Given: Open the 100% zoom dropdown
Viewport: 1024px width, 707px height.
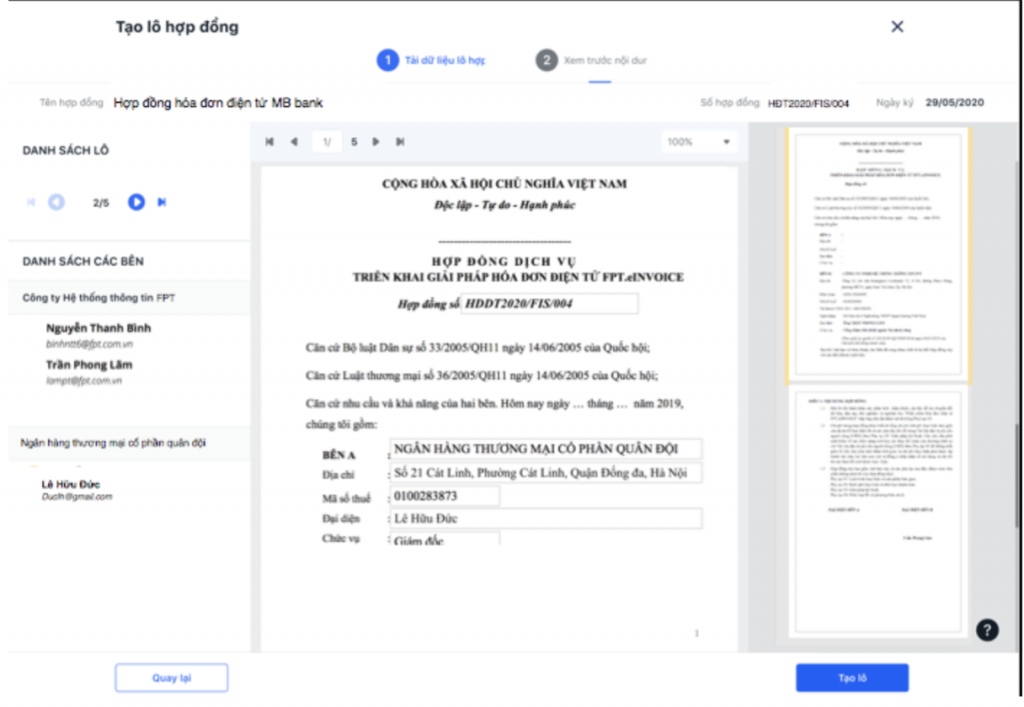Looking at the screenshot, I should coord(698,142).
